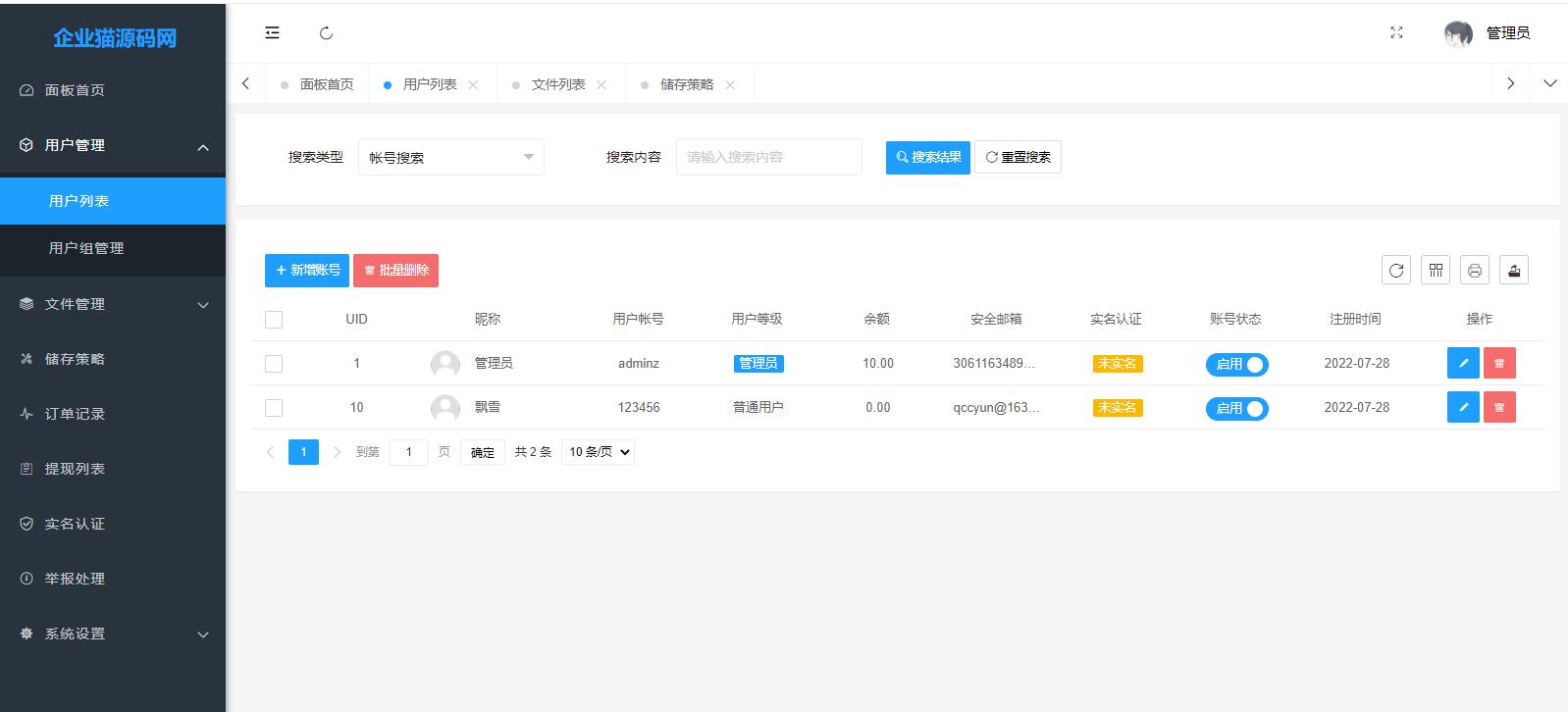The height and width of the screenshot is (712, 1568).
Task: Select checkbox for UID 10 row
Action: point(274,408)
